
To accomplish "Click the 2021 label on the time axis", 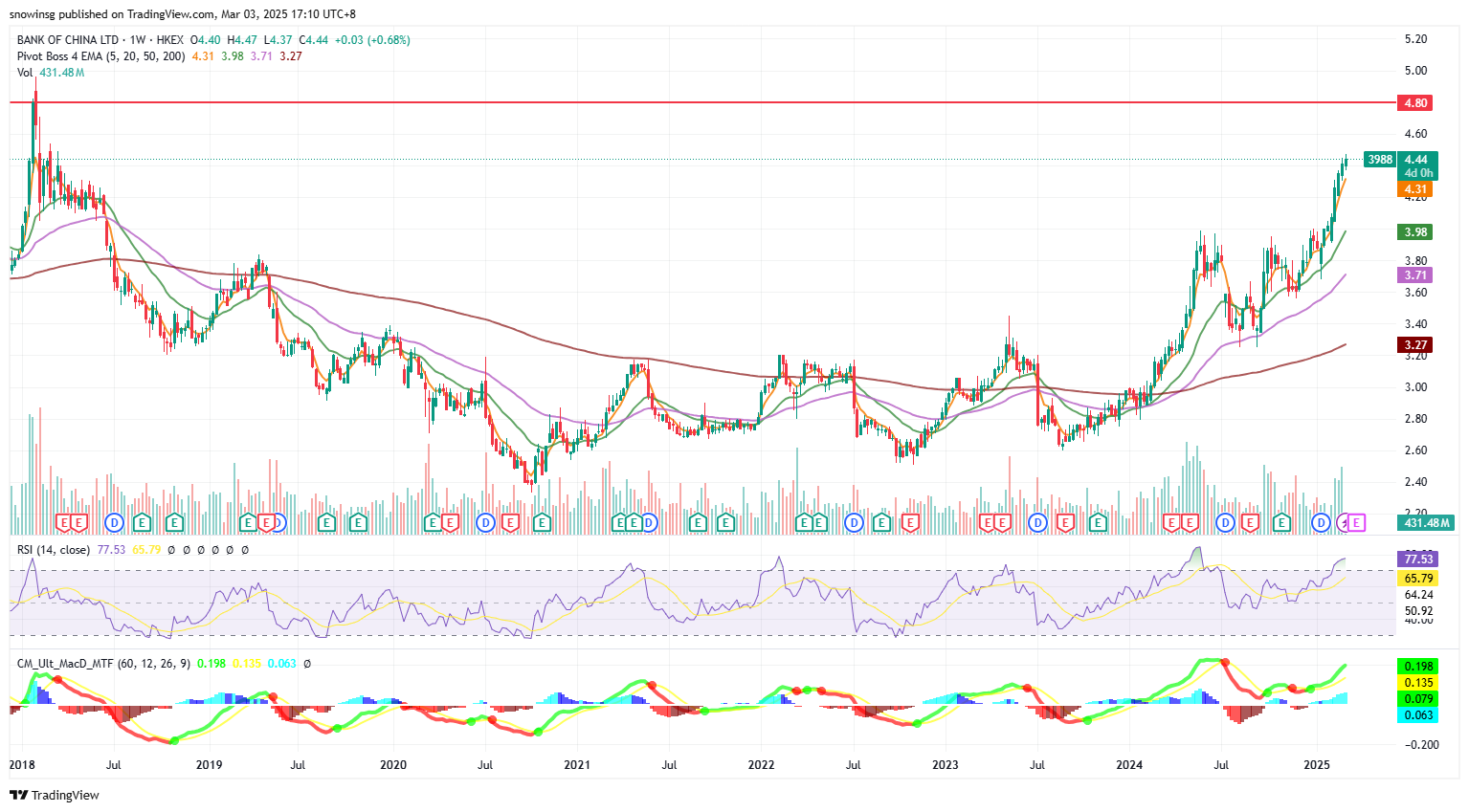I will (577, 765).
